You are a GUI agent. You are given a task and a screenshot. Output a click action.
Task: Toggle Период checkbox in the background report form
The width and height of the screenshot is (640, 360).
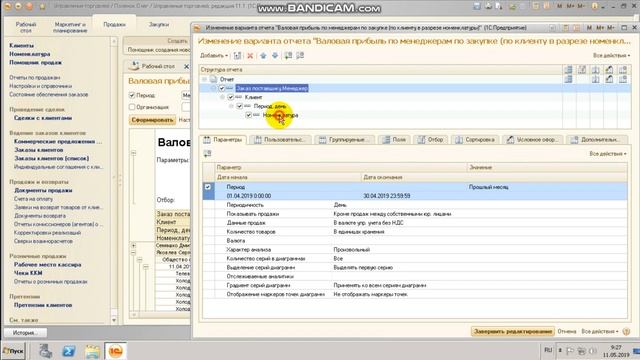[x=132, y=95]
